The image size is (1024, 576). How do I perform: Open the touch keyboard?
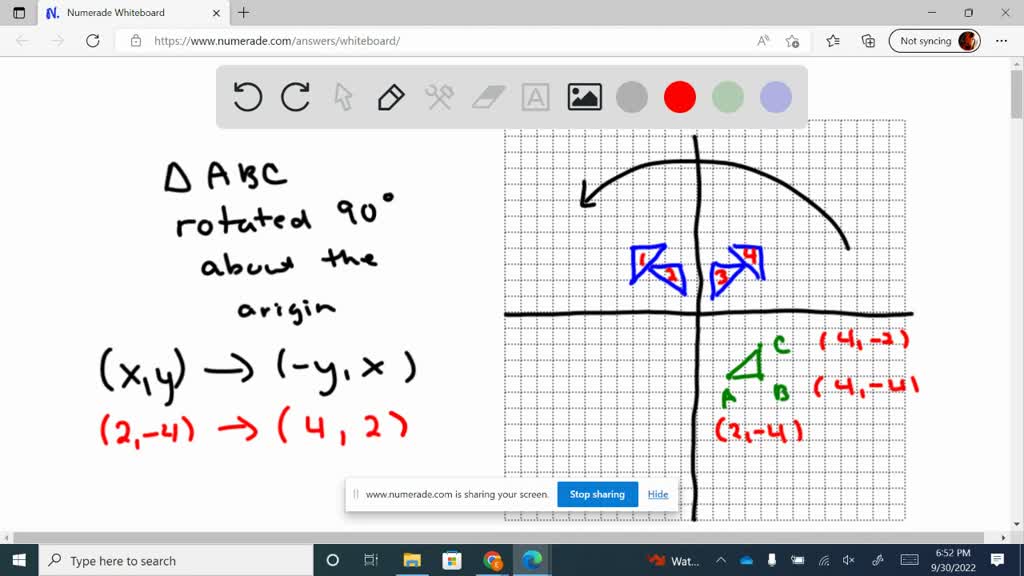click(910, 560)
